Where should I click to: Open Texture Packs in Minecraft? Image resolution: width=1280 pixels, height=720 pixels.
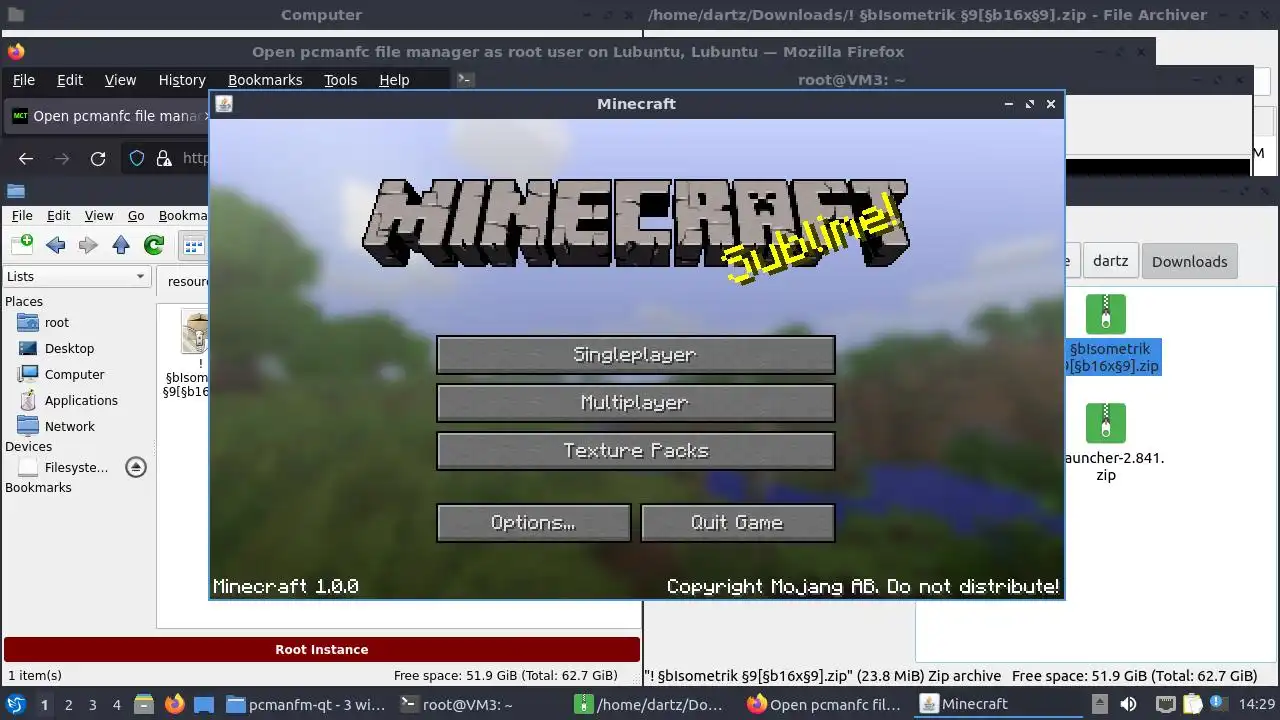click(x=635, y=451)
